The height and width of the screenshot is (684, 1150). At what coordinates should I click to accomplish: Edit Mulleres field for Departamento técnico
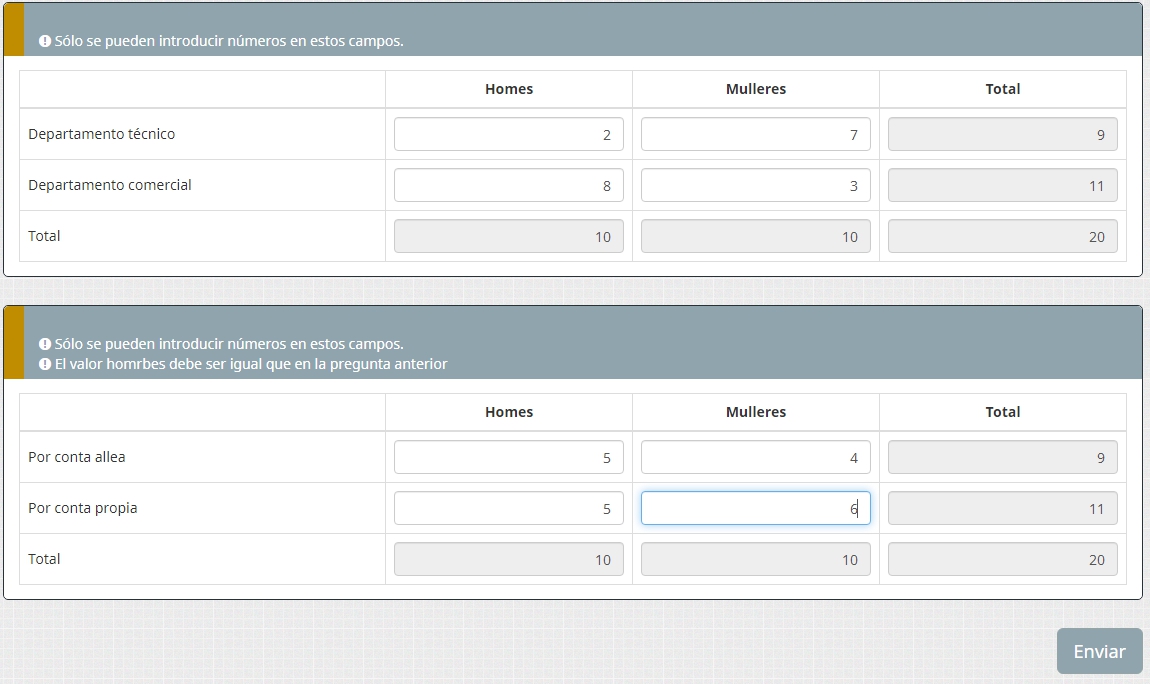pyautogui.click(x=755, y=134)
